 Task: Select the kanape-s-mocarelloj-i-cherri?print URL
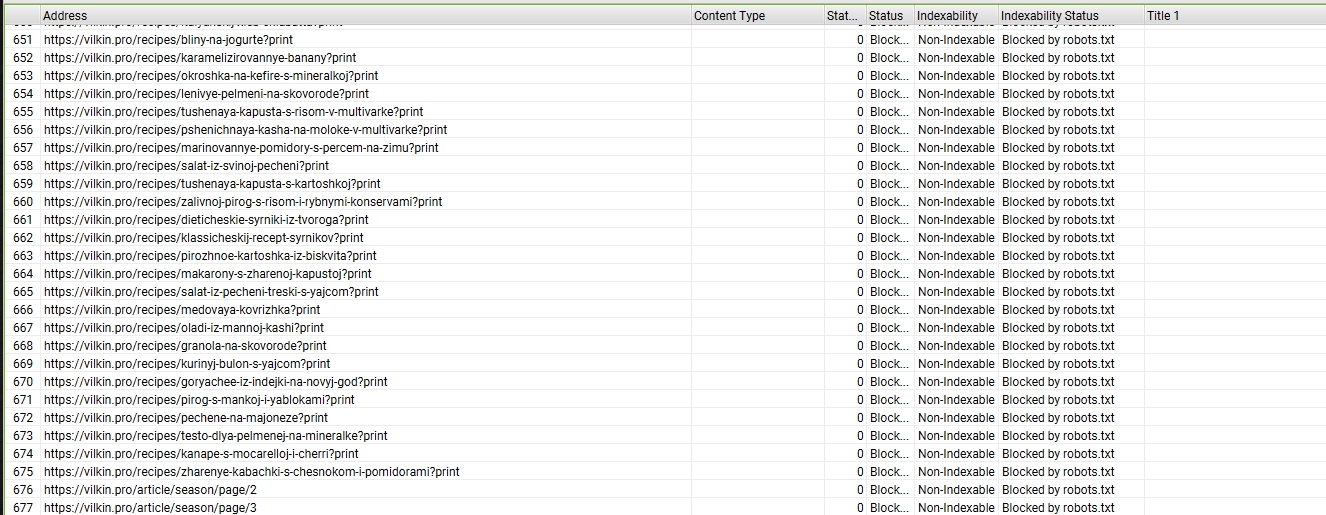(201, 454)
